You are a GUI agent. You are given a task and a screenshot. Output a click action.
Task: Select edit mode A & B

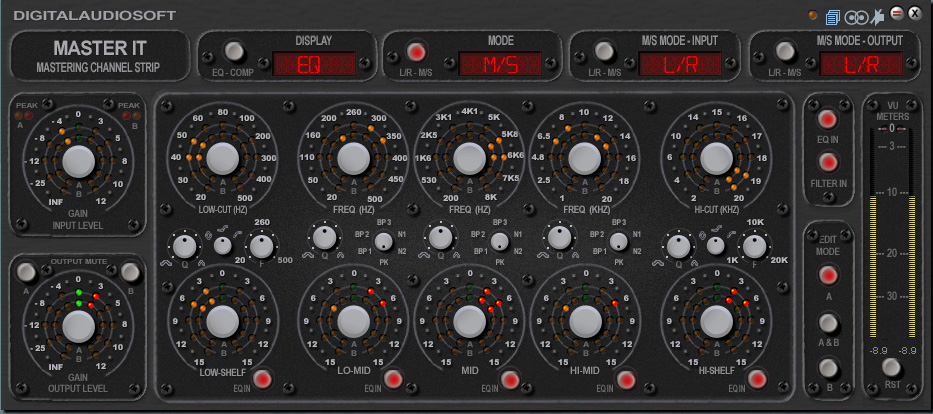pos(828,323)
